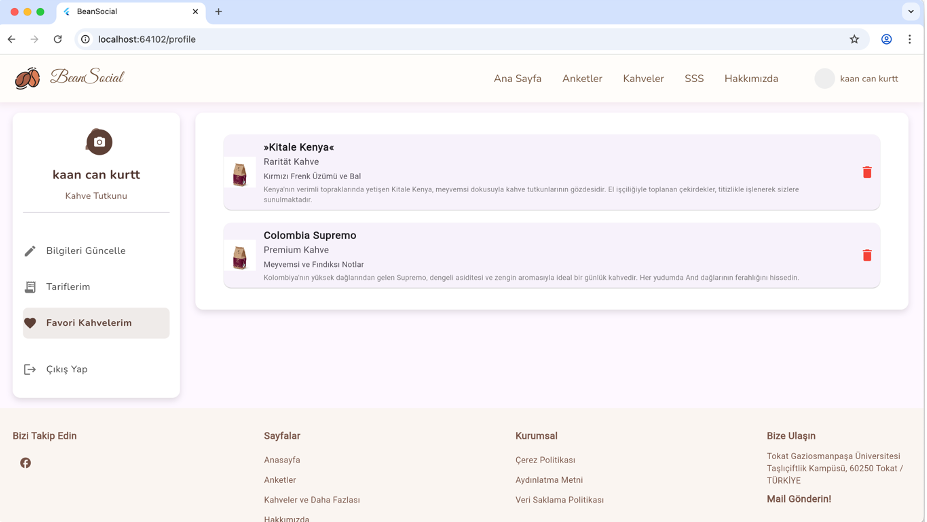Open the Anketler footer link

280,480
